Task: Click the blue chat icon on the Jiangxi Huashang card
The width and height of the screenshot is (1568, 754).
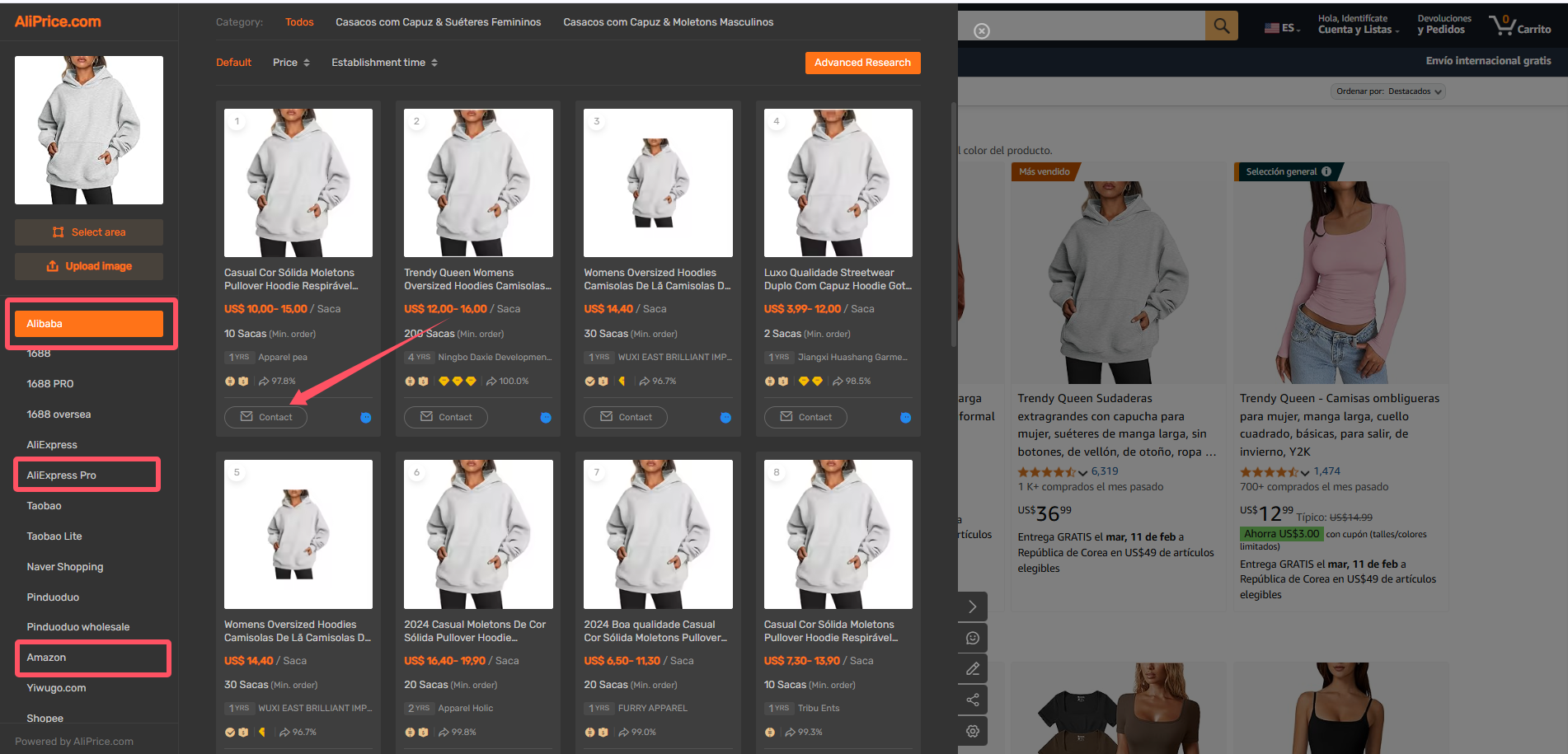Action: point(905,418)
